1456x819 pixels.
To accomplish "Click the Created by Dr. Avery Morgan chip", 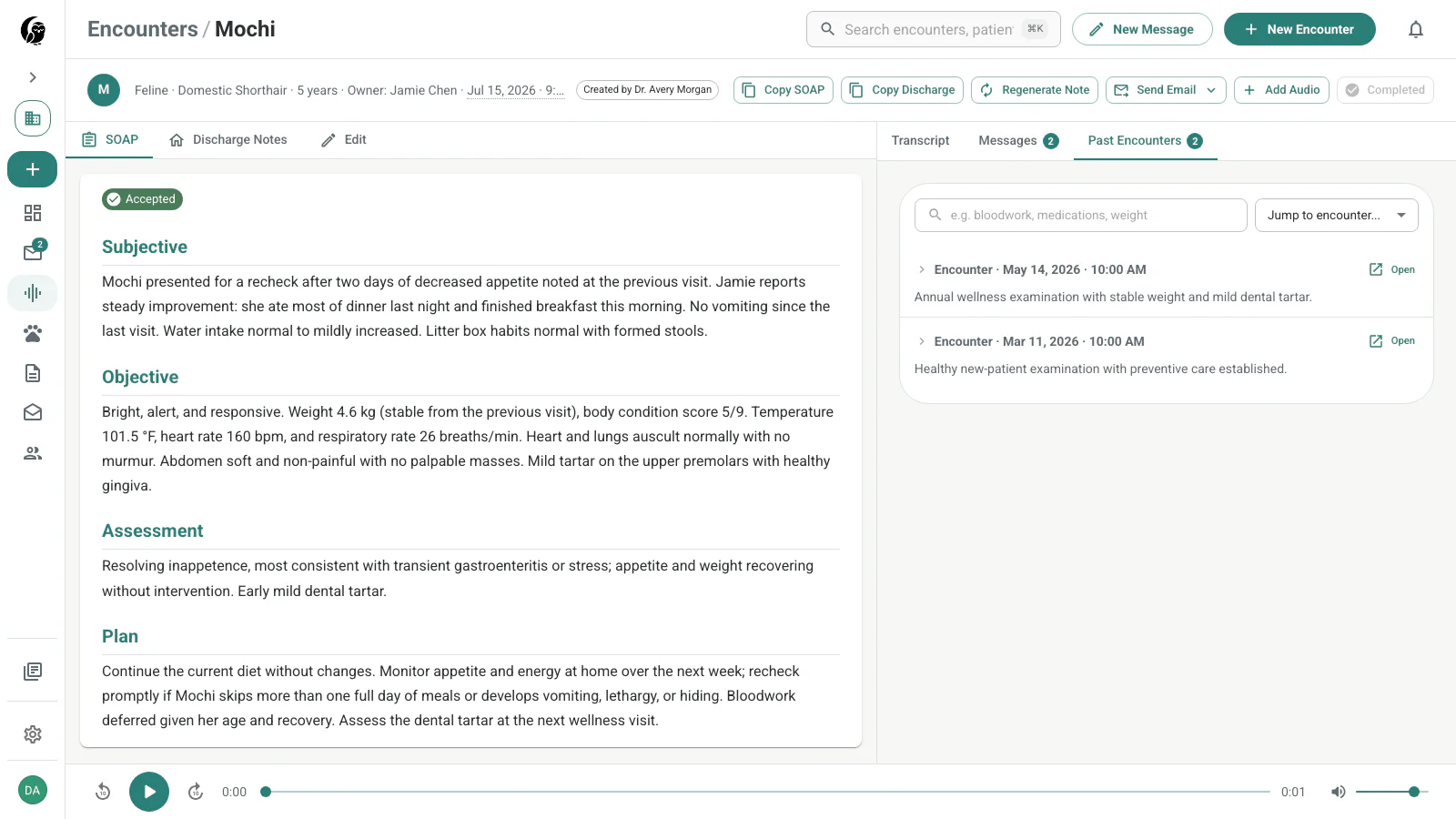I will tap(647, 90).
